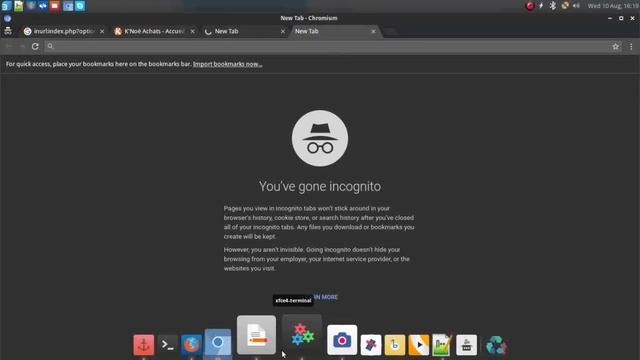
Task: Open Bluetooth settings from the tray
Action: coord(553,6)
